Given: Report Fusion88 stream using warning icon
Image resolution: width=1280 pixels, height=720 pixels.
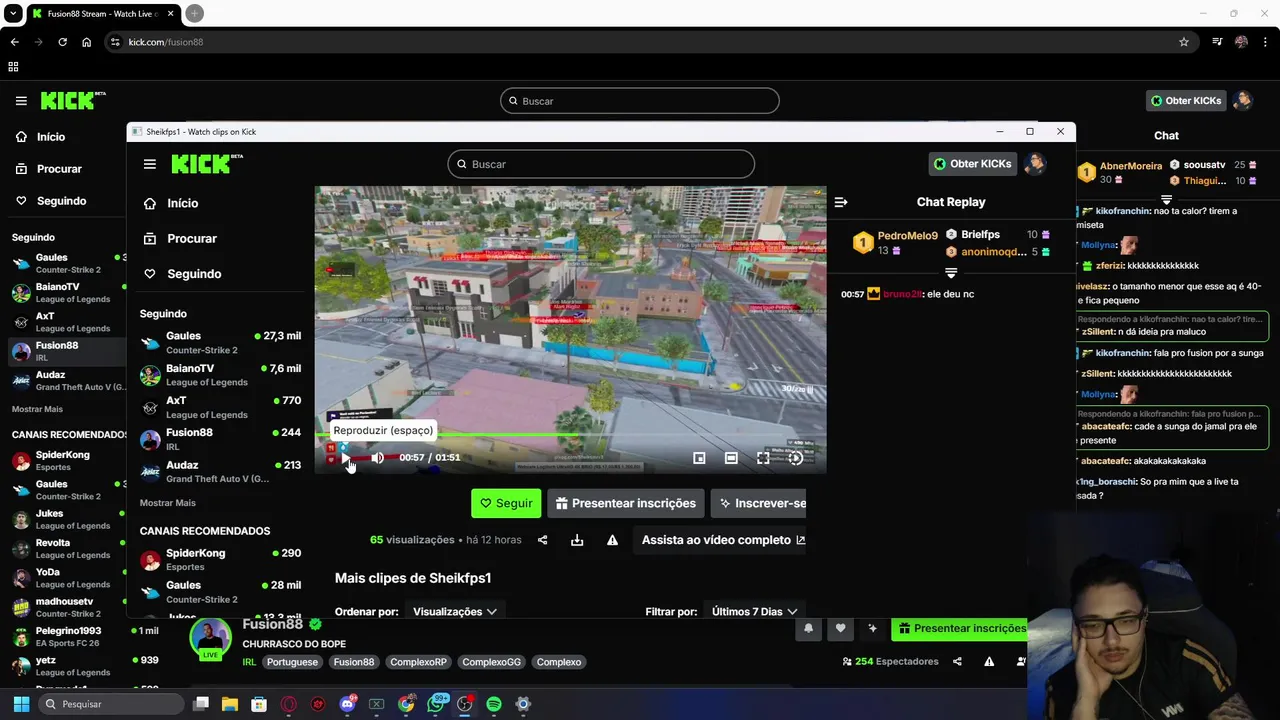Looking at the screenshot, I should (x=989, y=662).
